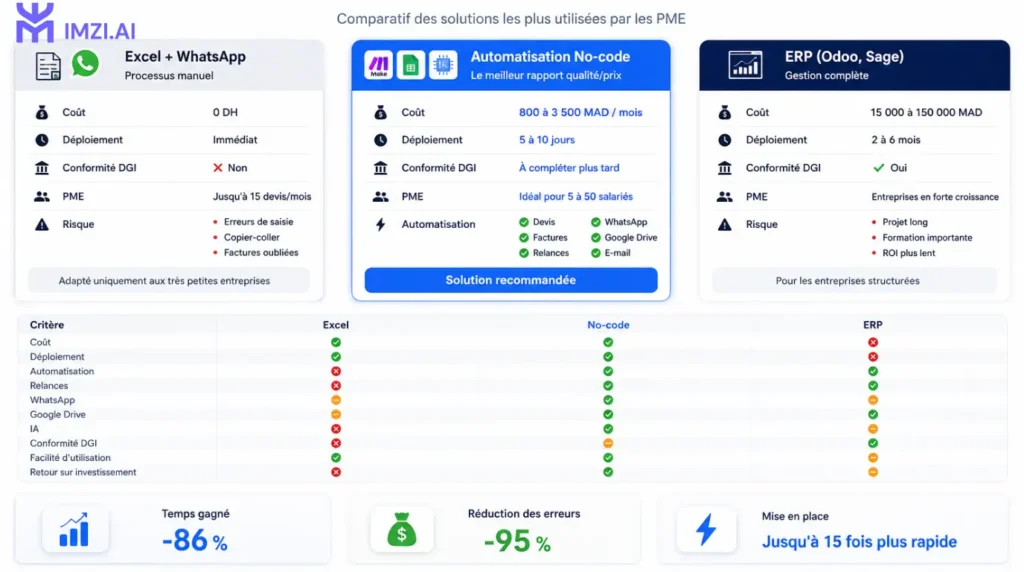Screen dimensions: 1024x572
Task: Click the people PME icon in ERP card
Action: (725, 197)
